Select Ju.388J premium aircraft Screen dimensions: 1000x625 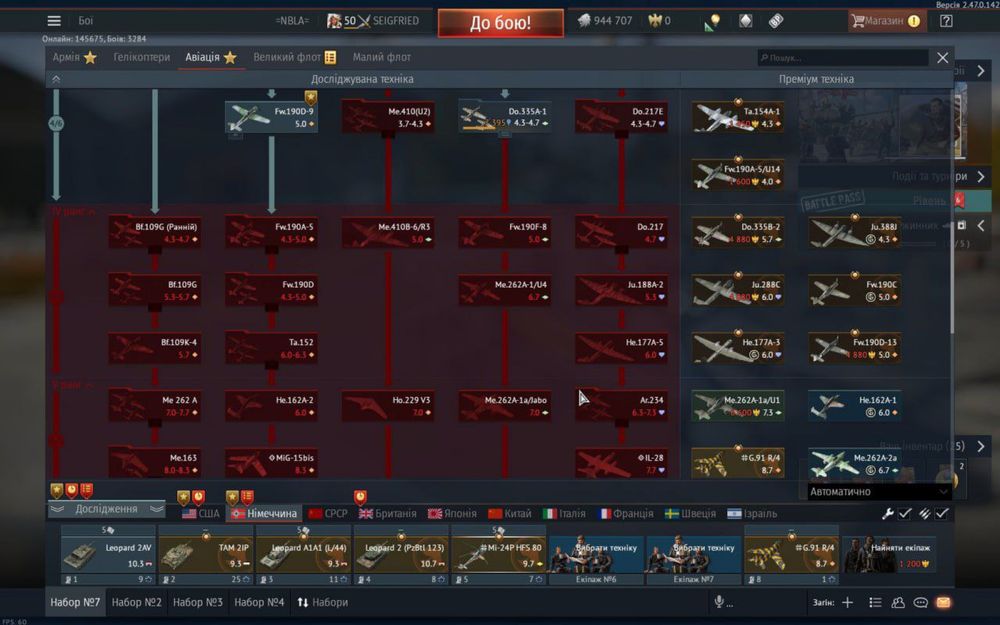(855, 233)
